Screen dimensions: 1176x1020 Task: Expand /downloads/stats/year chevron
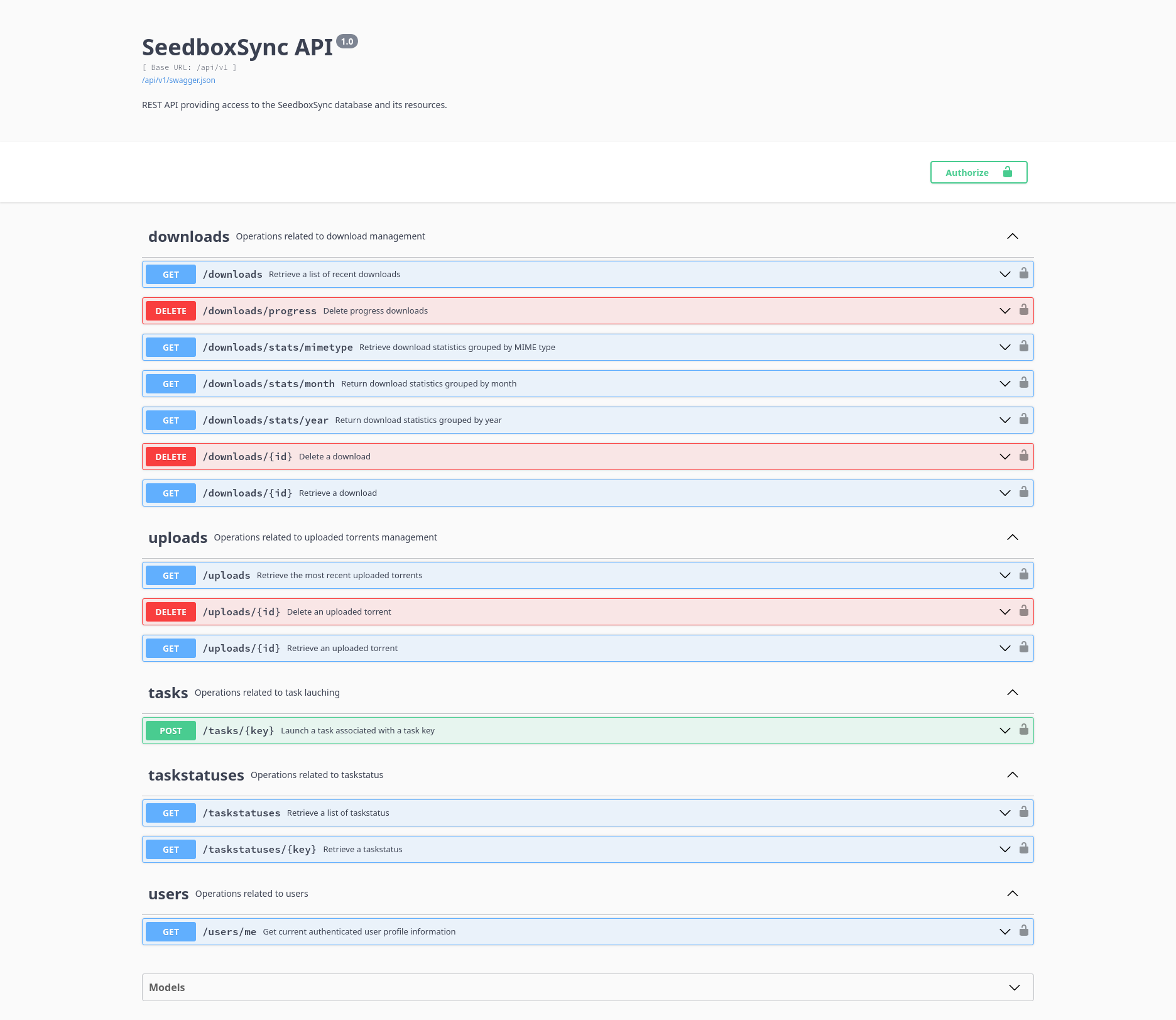(x=1005, y=420)
